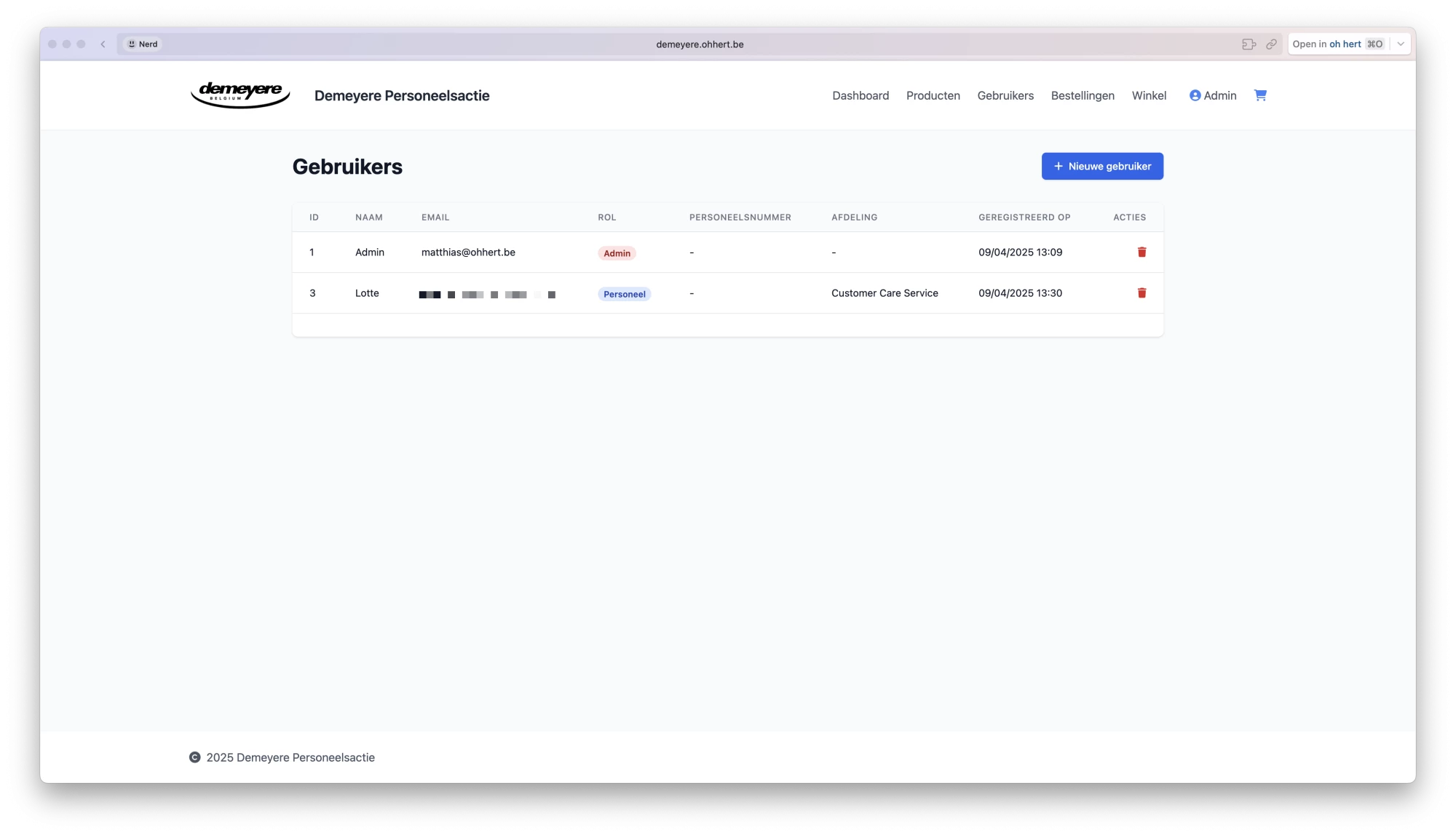This screenshot has width=1456, height=836.
Task: Delete the Admin user via trash icon
Action: coord(1142,252)
